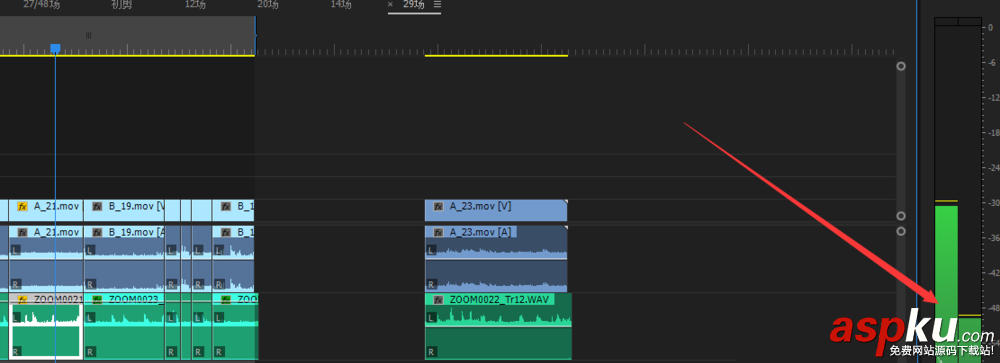Switch to the 12场 sequence tab
1000x363 pixels.
point(195,4)
